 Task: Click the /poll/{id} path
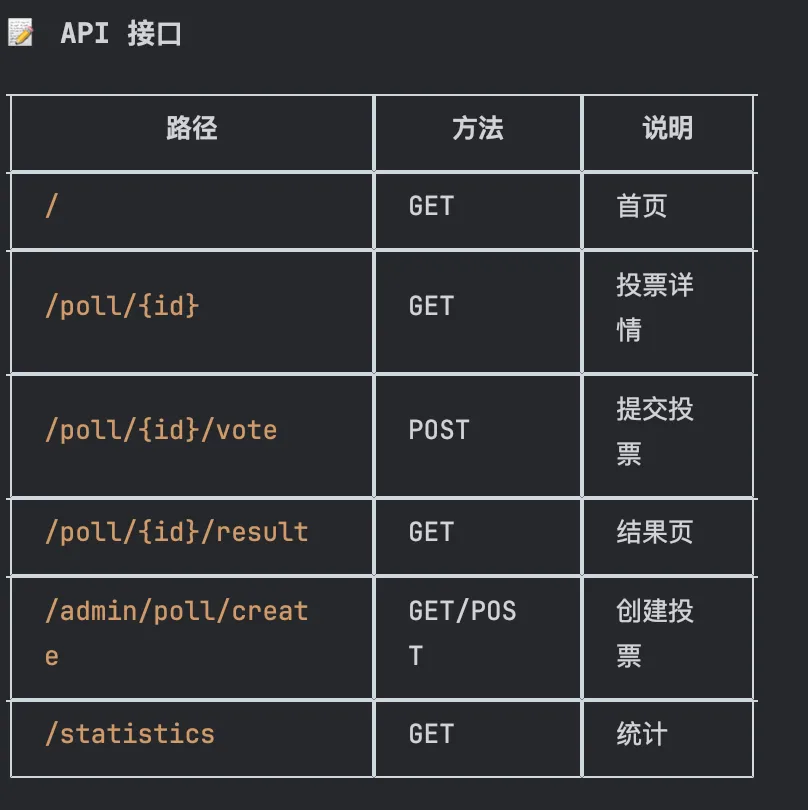tap(122, 305)
